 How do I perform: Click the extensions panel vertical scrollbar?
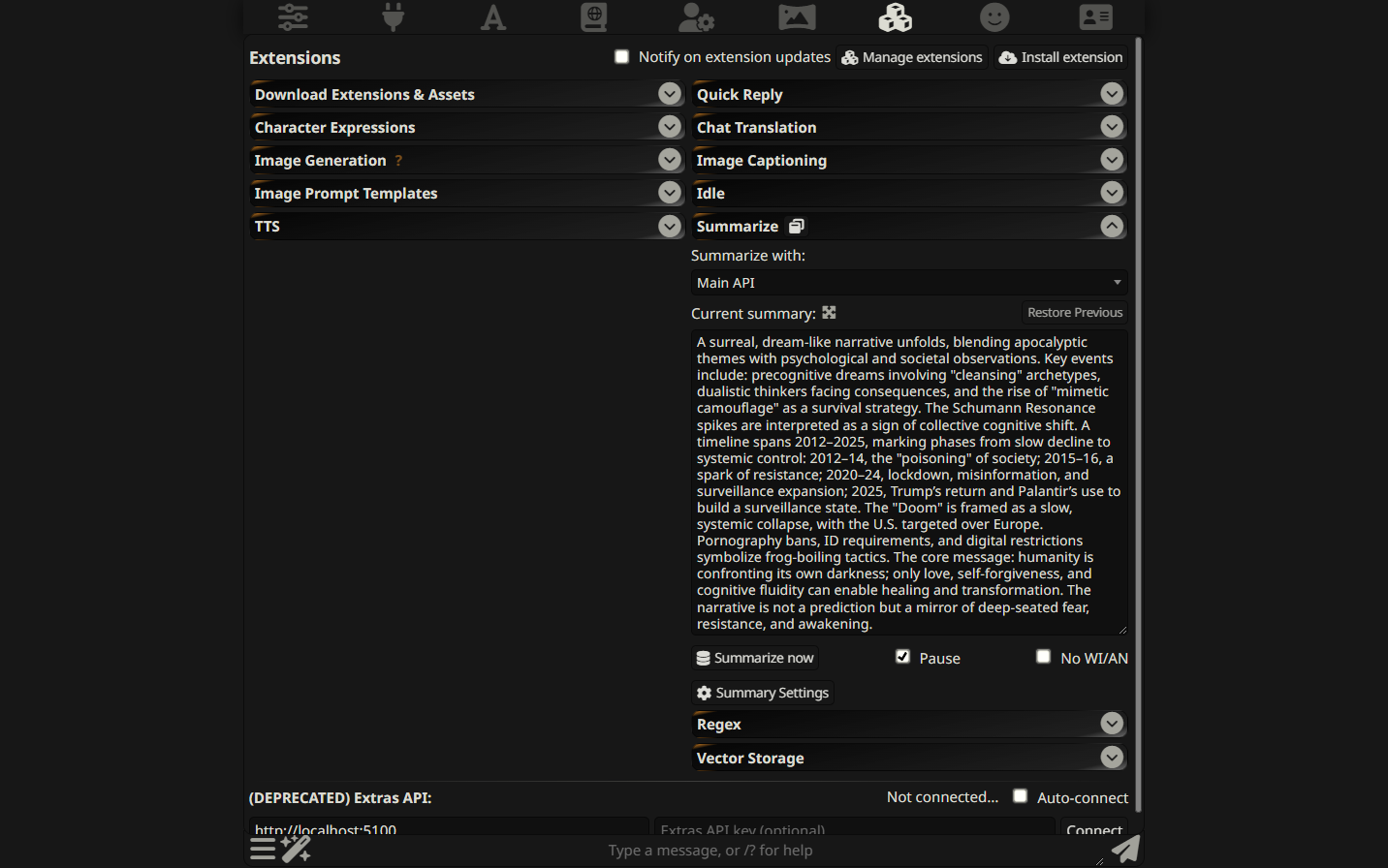tap(1138, 424)
